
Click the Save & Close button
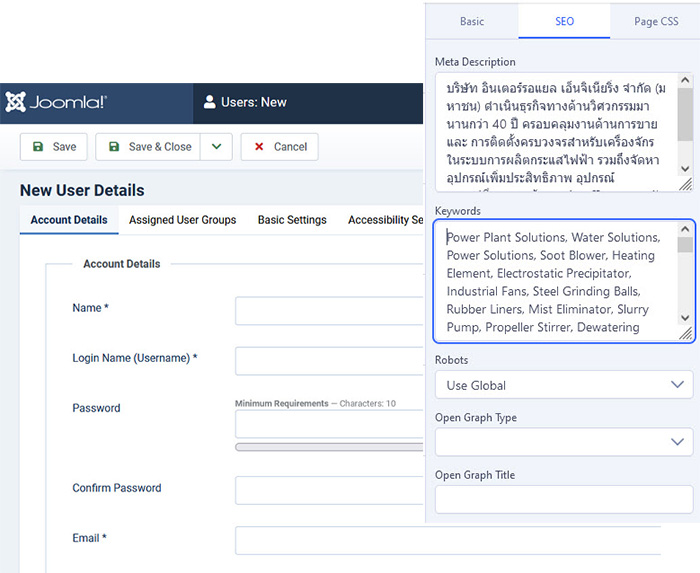click(148, 147)
